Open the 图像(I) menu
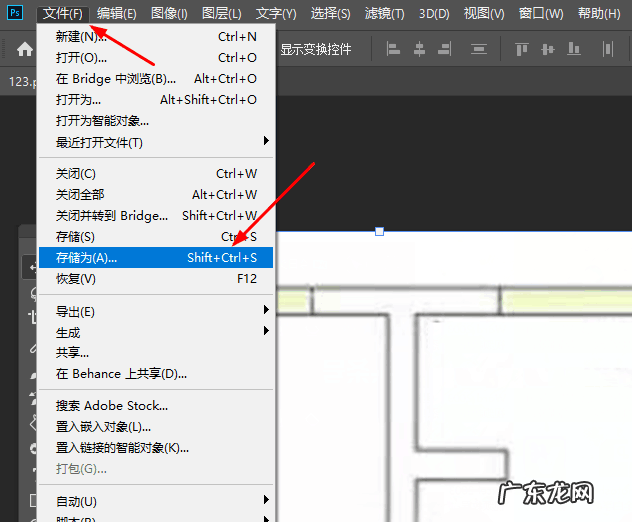Screen dimensions: 632x522 (x=169, y=14)
